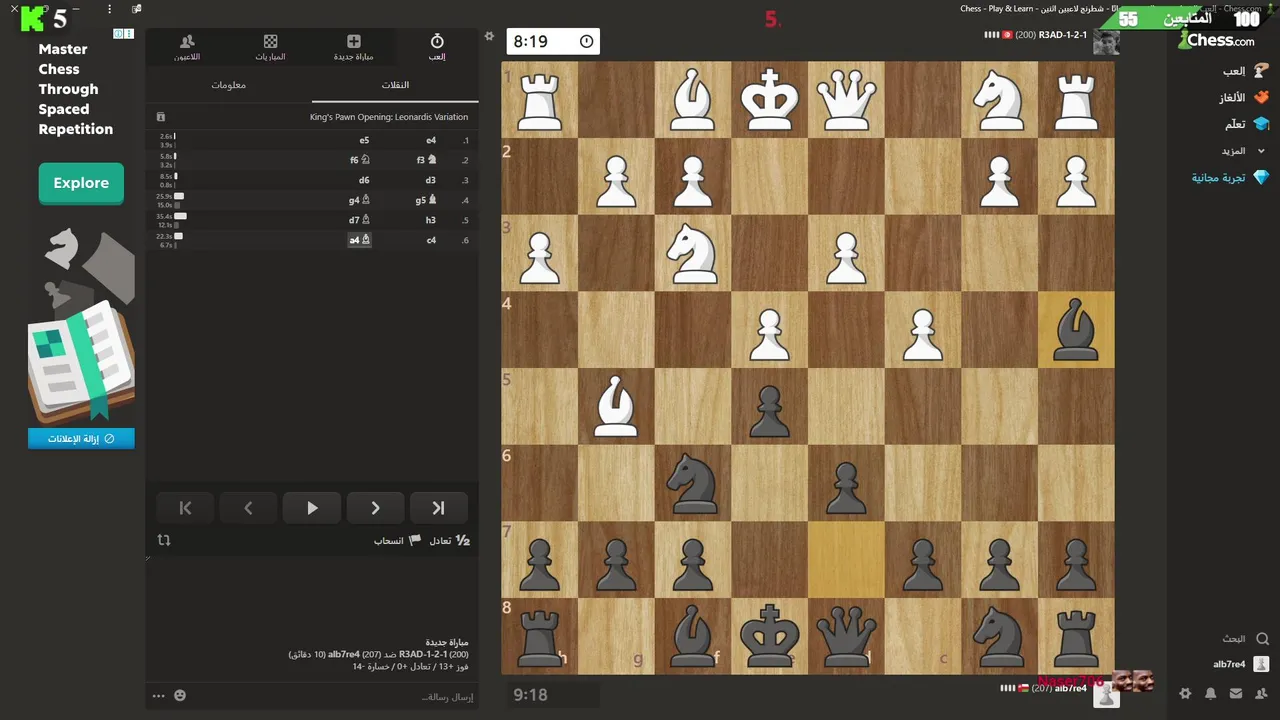The height and width of the screenshot is (720, 1280).
Task: Select bishop move g5 in move list
Action: tap(427, 200)
